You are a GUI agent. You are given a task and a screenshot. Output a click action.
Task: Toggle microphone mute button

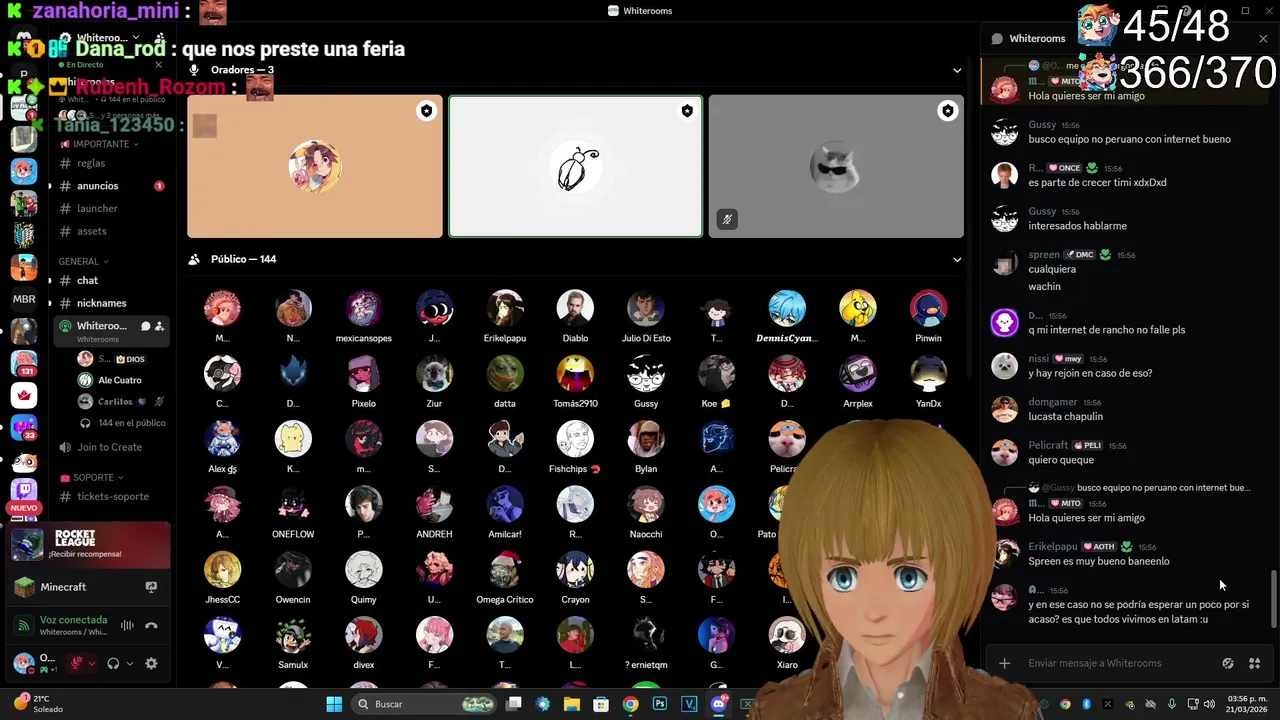coord(76,663)
